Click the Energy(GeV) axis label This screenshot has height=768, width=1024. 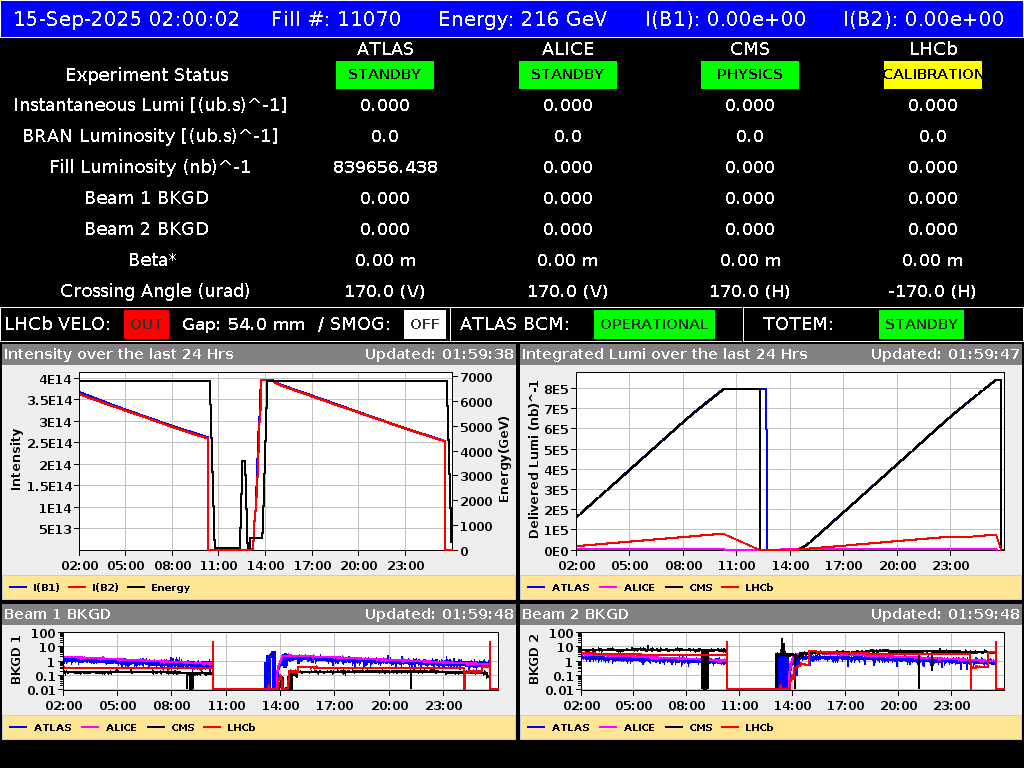(x=504, y=460)
